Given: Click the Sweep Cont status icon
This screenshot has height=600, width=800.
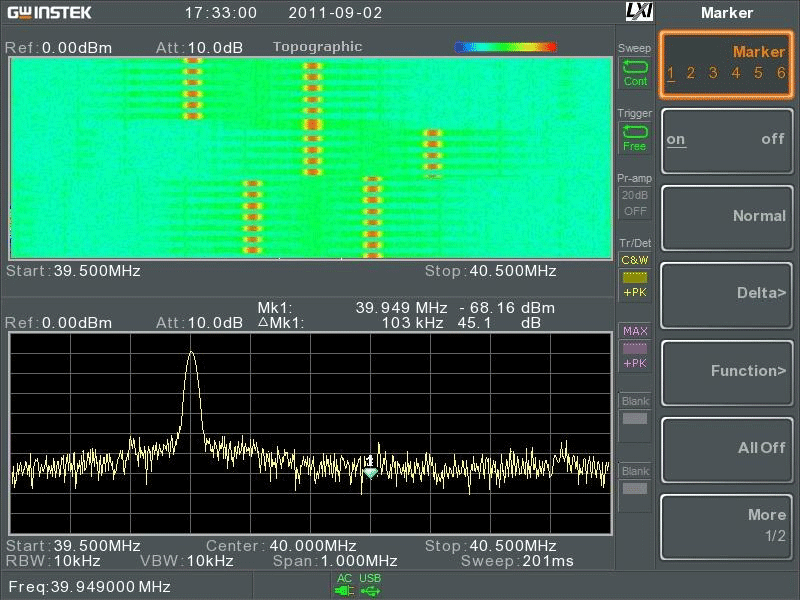Looking at the screenshot, I should (x=635, y=72).
